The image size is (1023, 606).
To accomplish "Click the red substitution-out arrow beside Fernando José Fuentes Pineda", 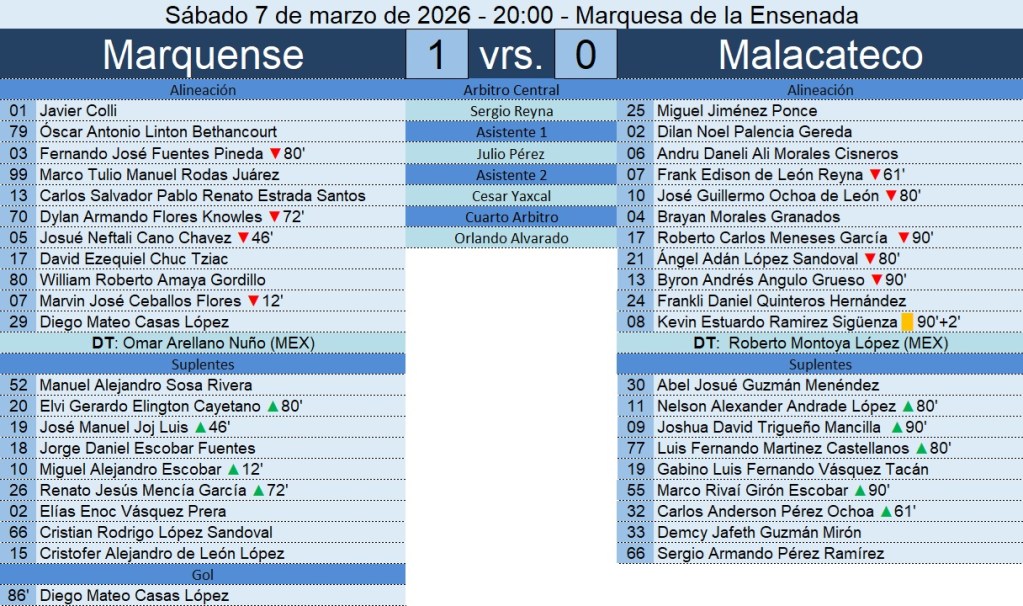I will (x=274, y=154).
